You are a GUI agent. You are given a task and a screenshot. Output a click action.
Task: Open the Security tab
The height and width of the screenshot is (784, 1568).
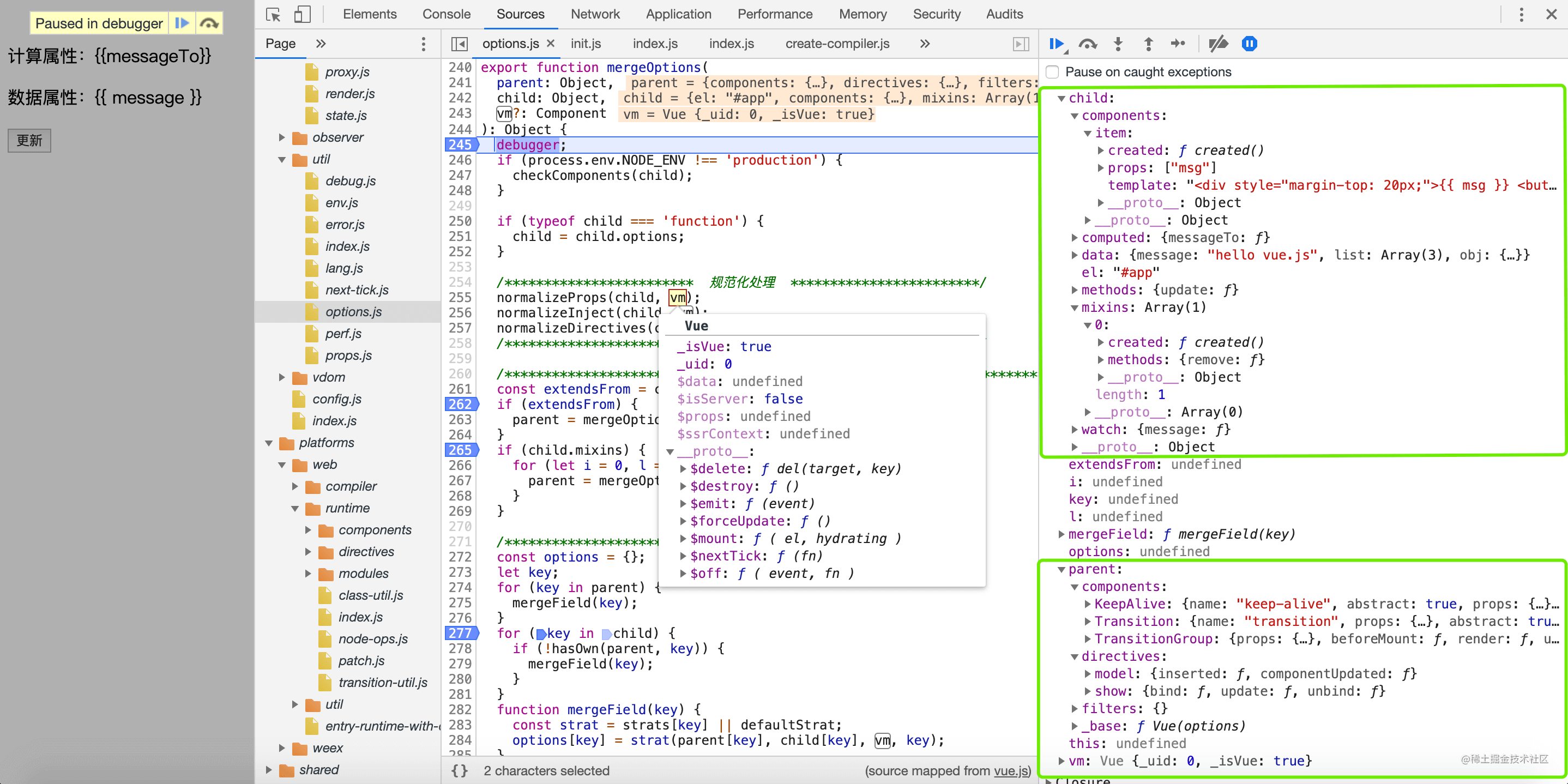click(x=936, y=14)
